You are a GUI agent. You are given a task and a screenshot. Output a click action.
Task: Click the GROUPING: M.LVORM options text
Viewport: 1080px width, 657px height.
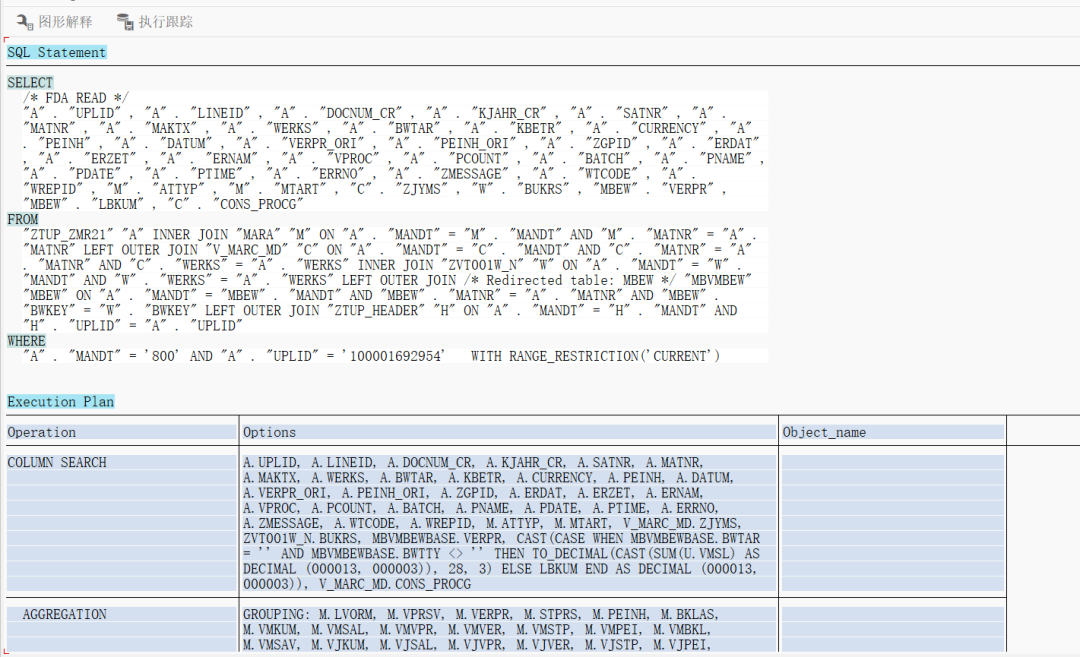tap(481, 614)
